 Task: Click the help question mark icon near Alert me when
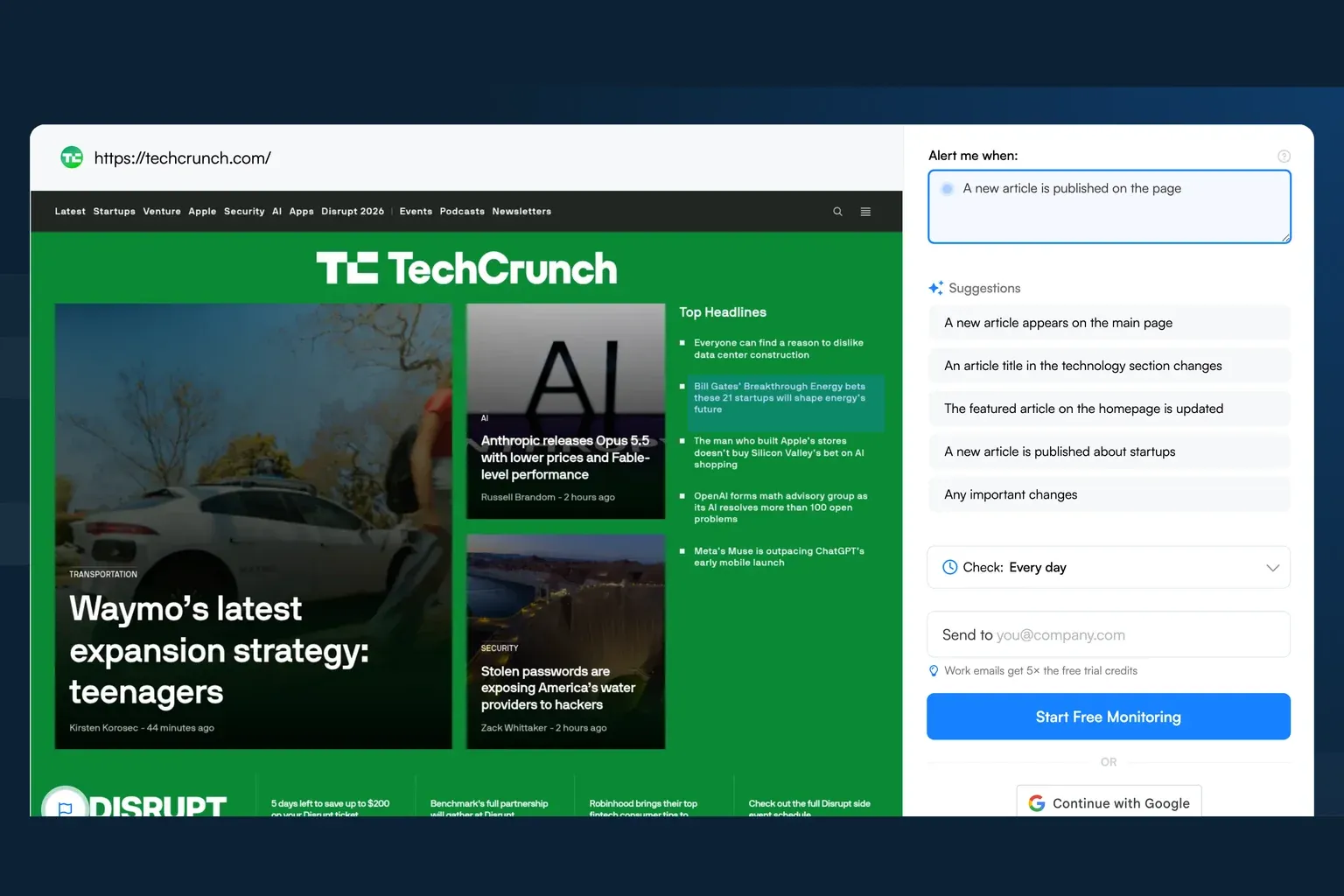[1284, 156]
